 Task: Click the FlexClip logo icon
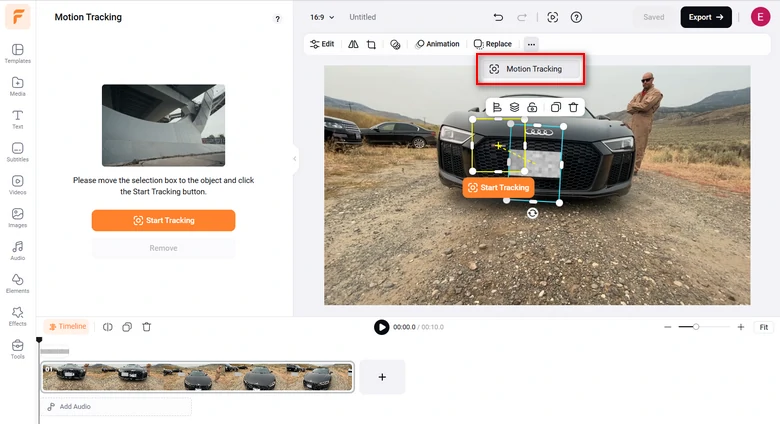[x=17, y=17]
